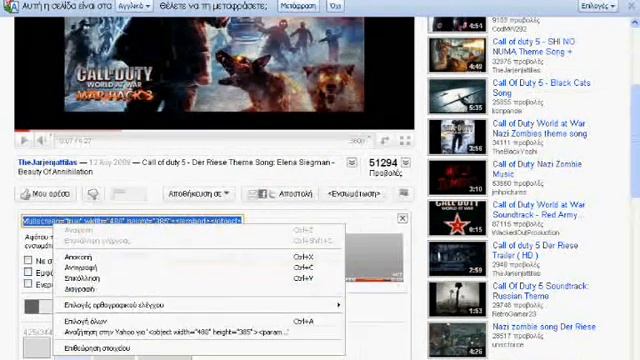Tick the second embed option checkbox
The height and width of the screenshot is (360, 640).
(28, 272)
